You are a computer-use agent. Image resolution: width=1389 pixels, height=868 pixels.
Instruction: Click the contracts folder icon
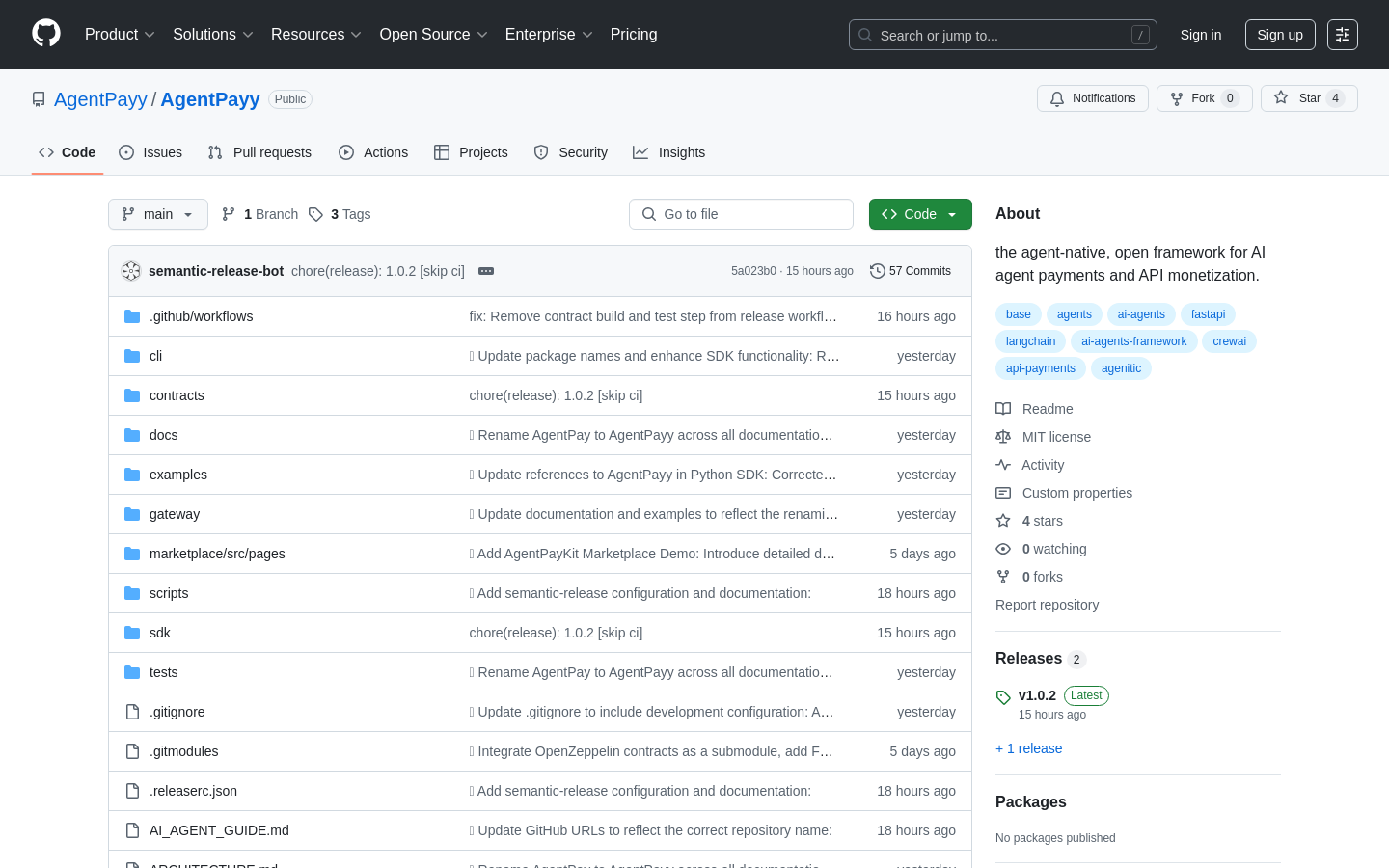[132, 395]
